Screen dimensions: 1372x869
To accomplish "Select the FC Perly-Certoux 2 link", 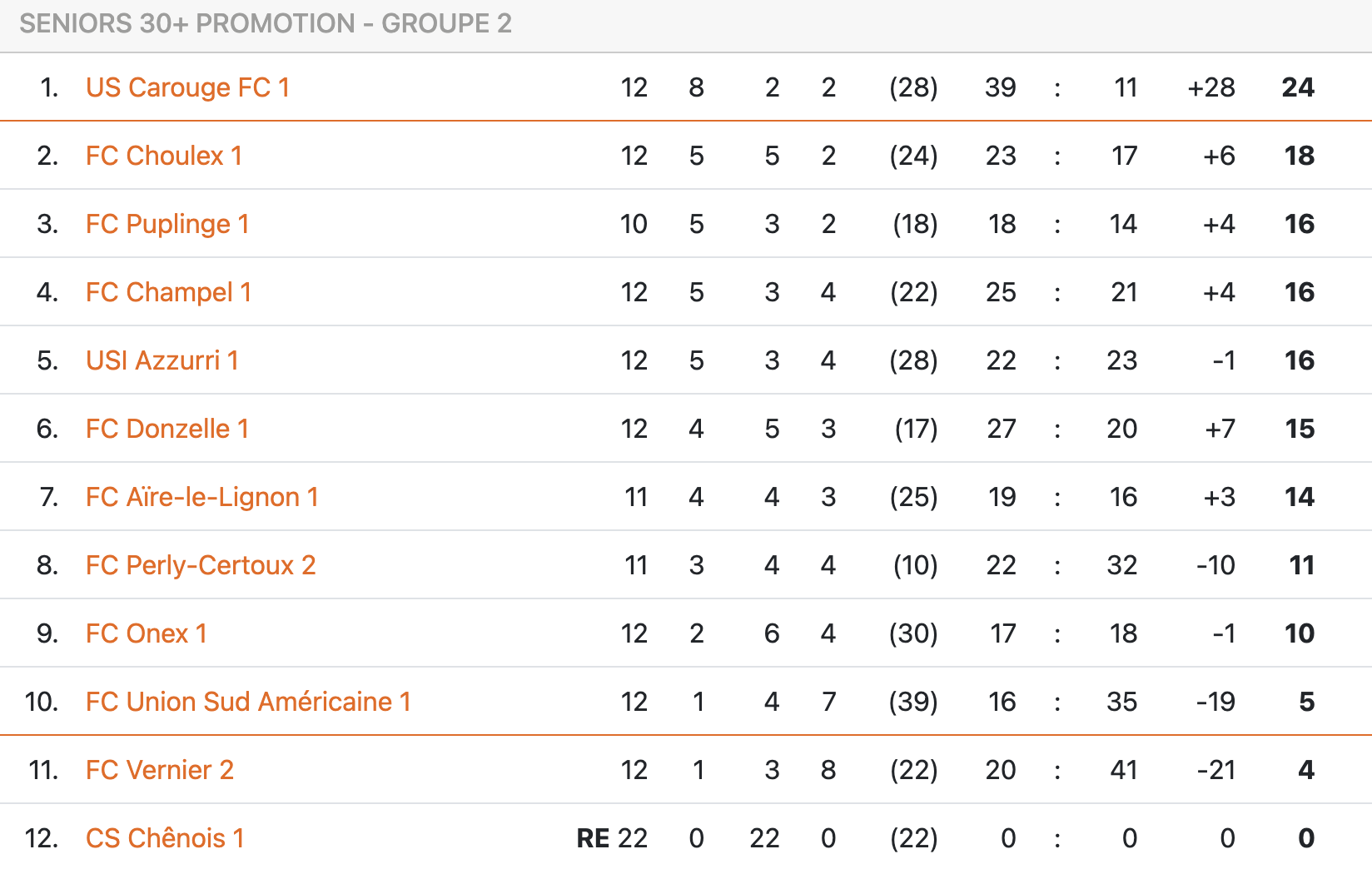I will (201, 565).
